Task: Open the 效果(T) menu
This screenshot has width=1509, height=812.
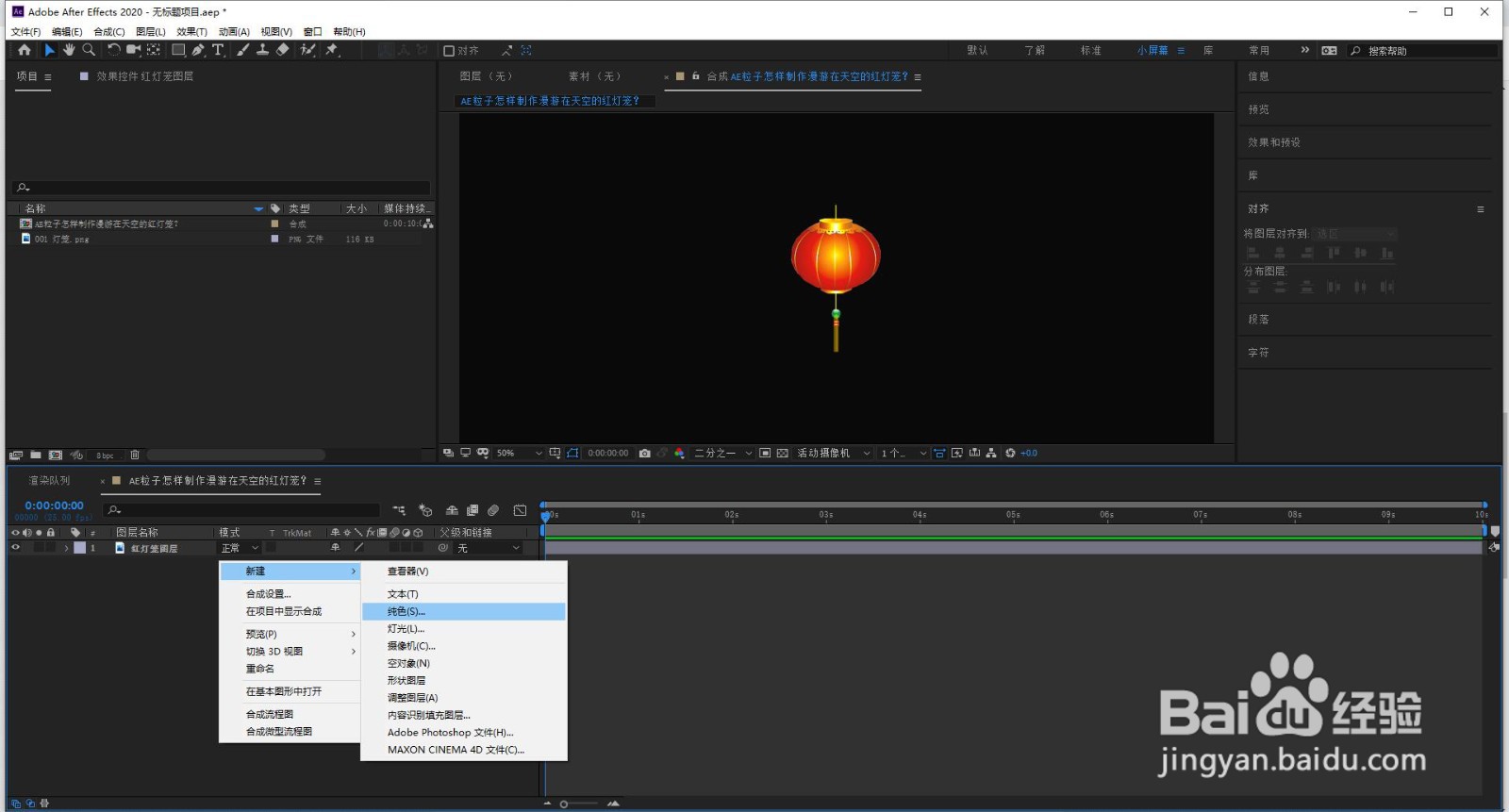Action: 191,32
